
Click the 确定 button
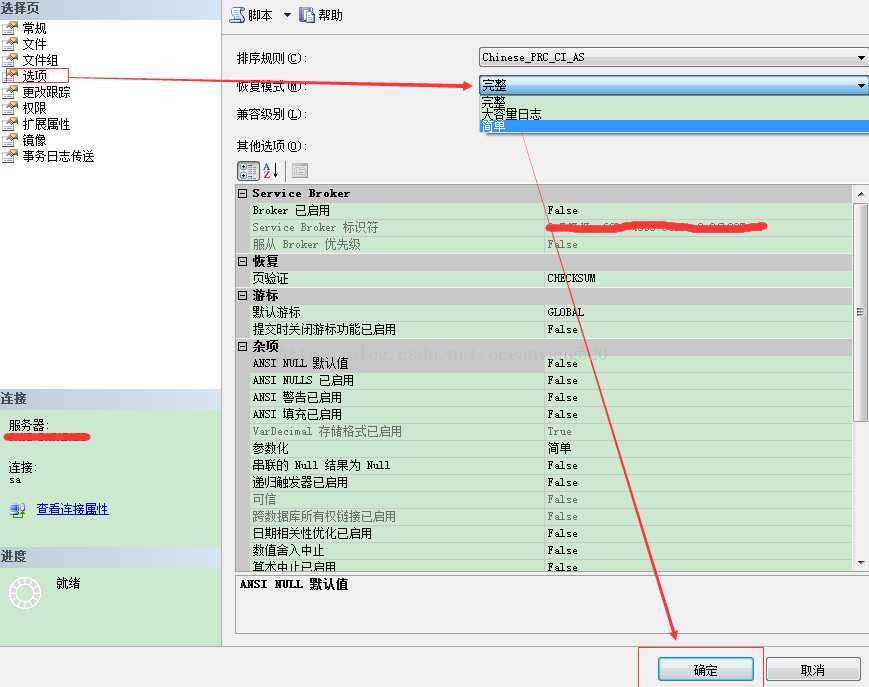[706, 669]
